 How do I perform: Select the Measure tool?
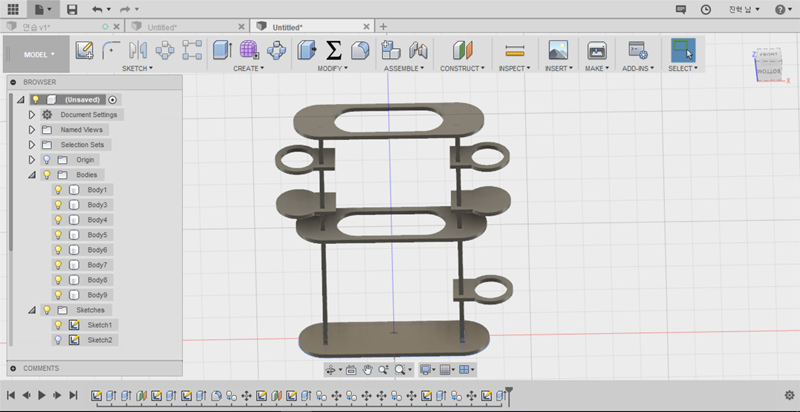515,50
